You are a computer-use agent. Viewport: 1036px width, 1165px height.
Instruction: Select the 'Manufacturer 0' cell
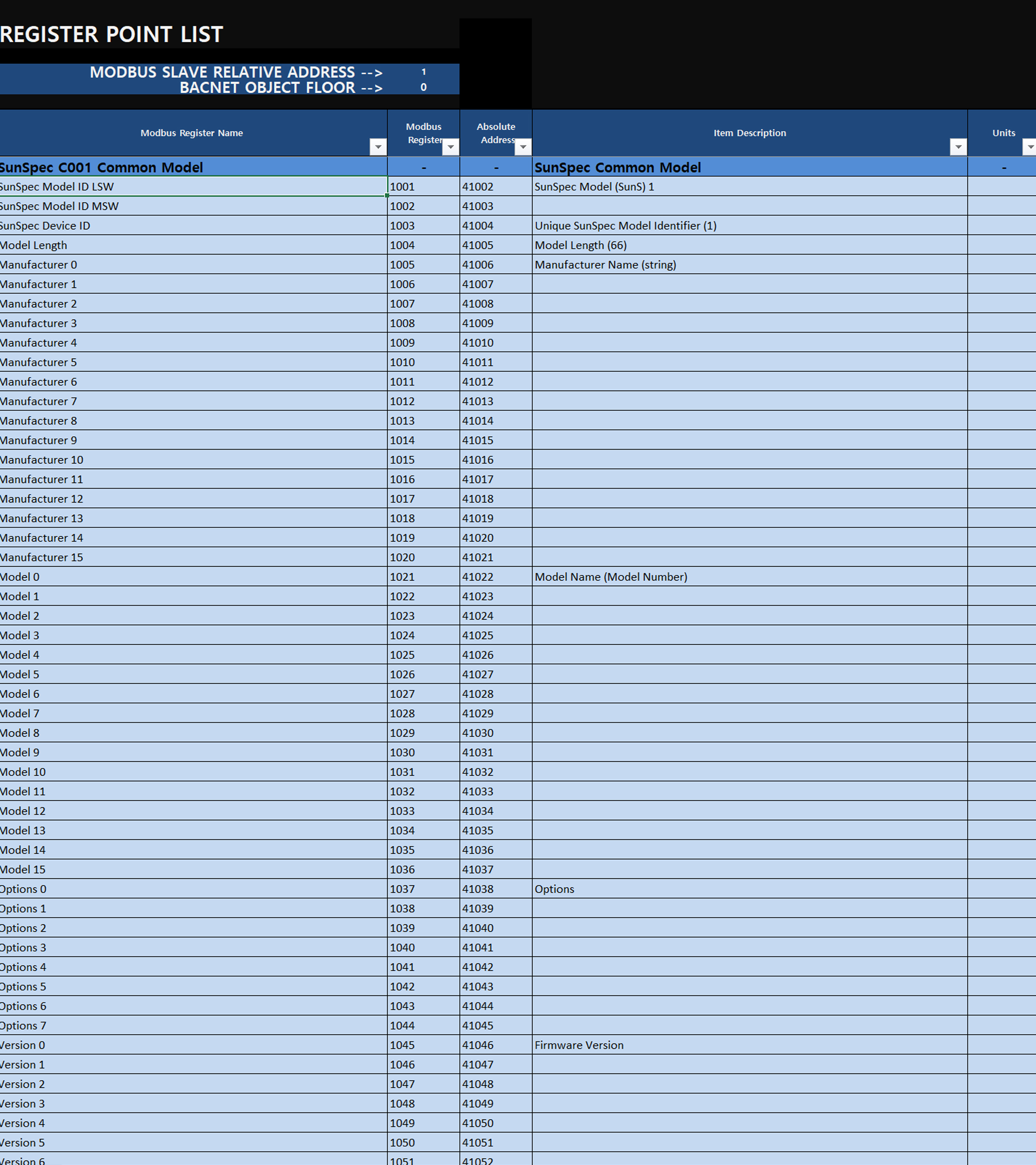coord(193,265)
